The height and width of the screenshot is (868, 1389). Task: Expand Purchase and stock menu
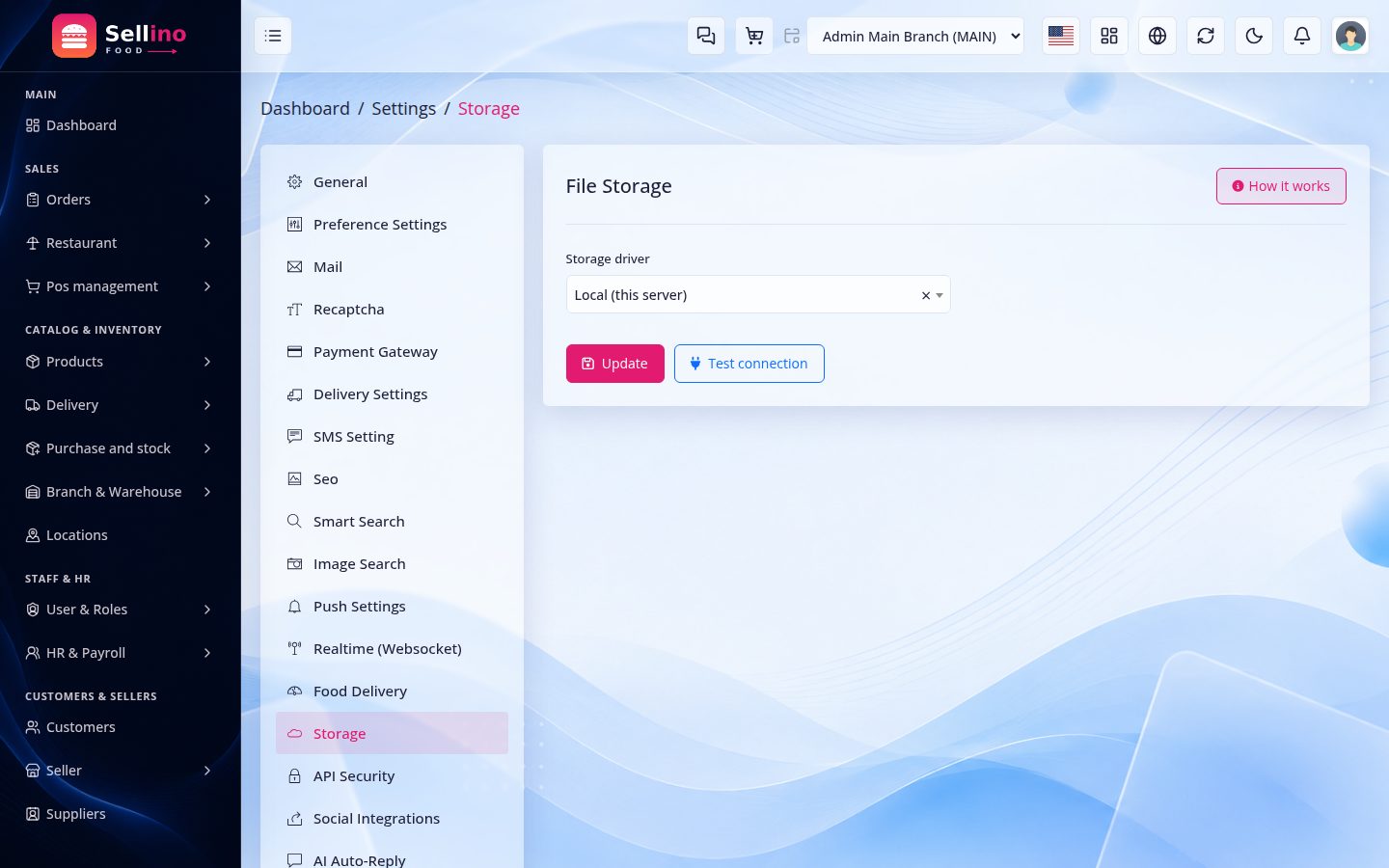(x=120, y=448)
